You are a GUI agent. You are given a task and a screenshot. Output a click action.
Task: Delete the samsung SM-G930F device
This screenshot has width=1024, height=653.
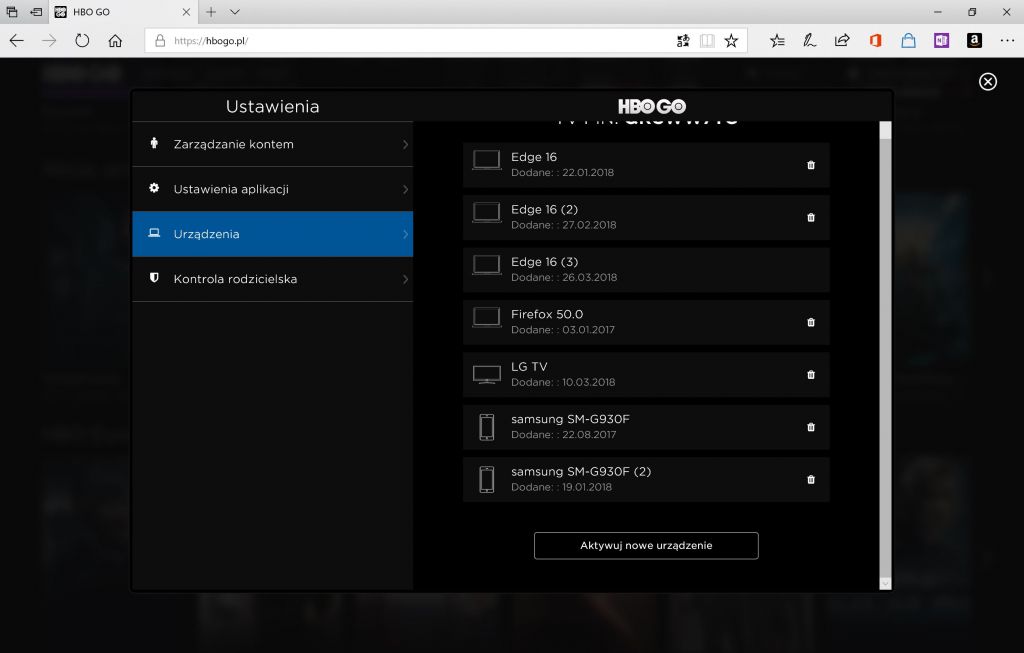810,427
